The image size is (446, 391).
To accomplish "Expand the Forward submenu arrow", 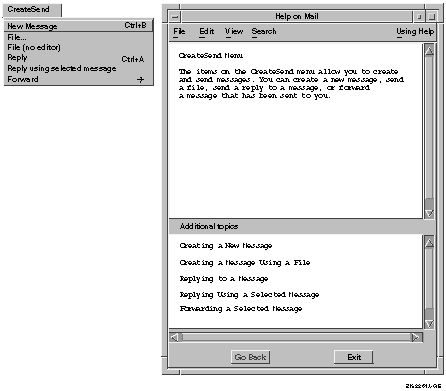I will (140, 79).
